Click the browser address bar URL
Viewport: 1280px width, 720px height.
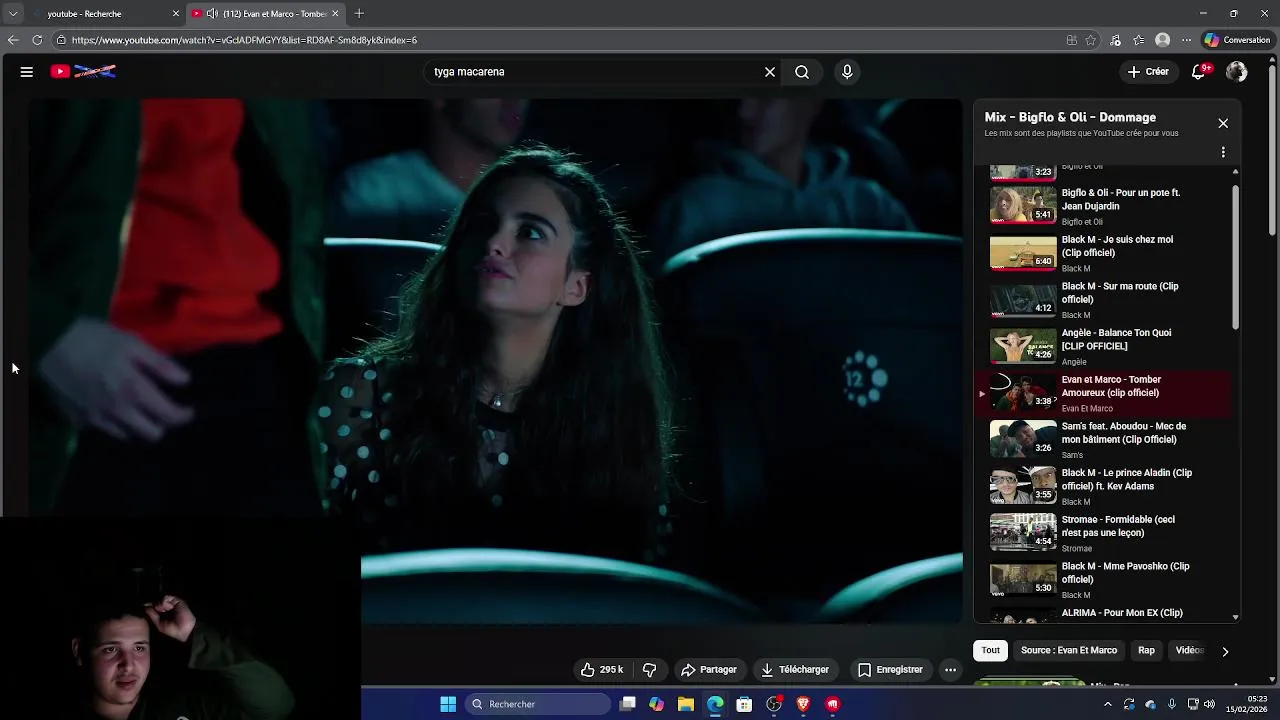point(244,40)
